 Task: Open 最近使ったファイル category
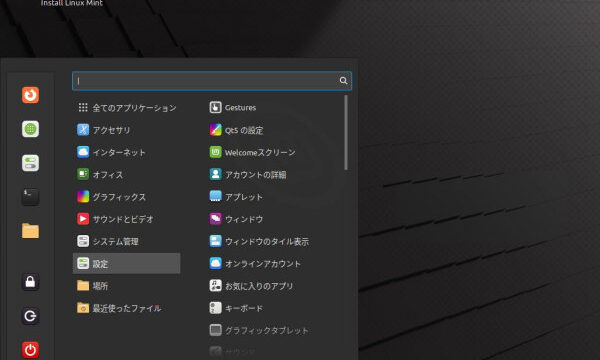(127, 308)
